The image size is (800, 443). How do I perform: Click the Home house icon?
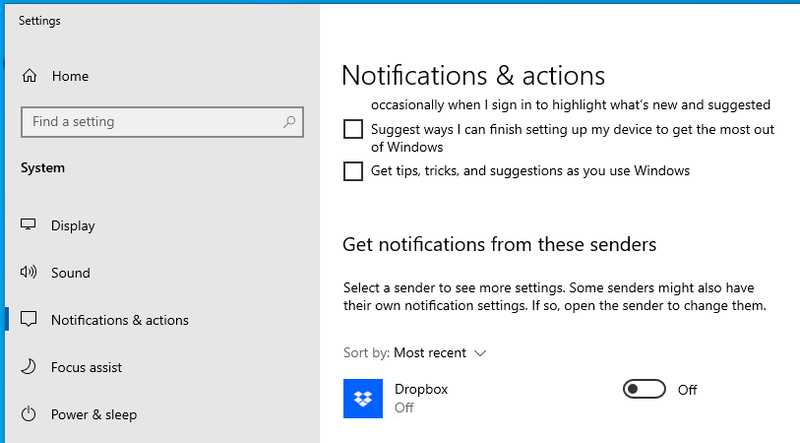click(x=29, y=76)
